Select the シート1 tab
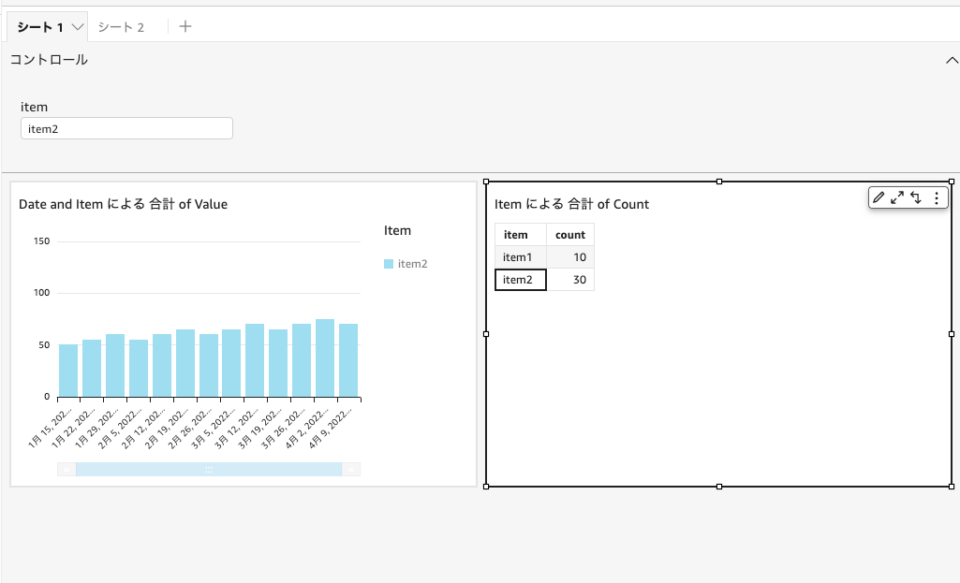 point(40,27)
